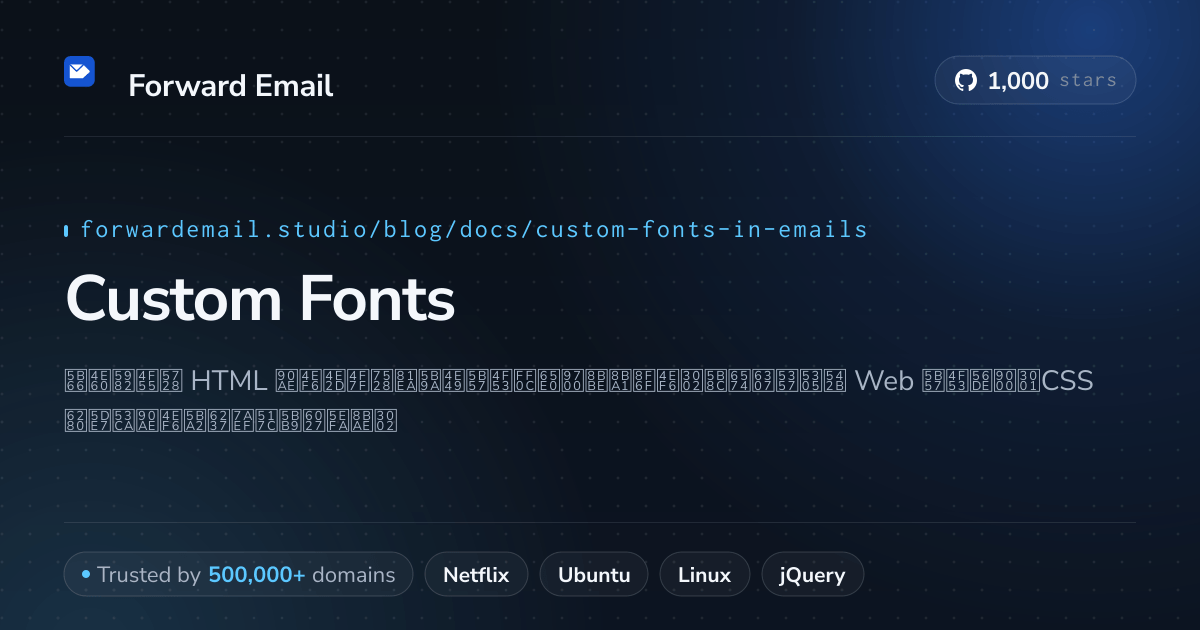Click the blue dot in Trusted badge

[x=86, y=575]
